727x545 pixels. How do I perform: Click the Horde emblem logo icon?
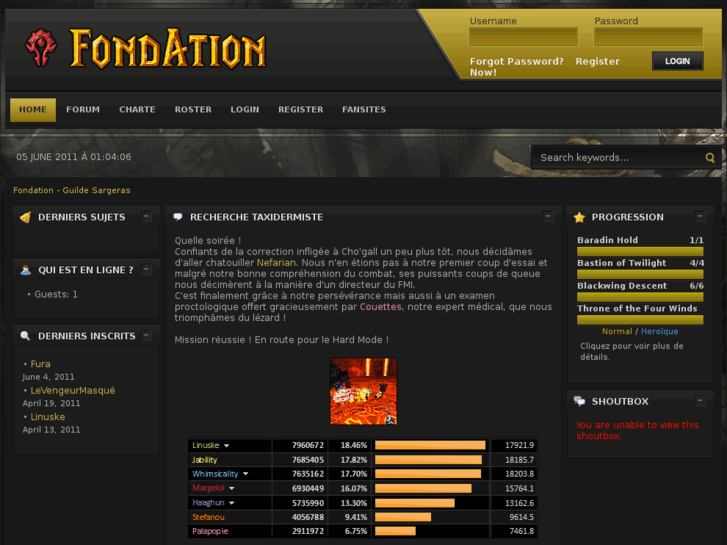[x=41, y=48]
